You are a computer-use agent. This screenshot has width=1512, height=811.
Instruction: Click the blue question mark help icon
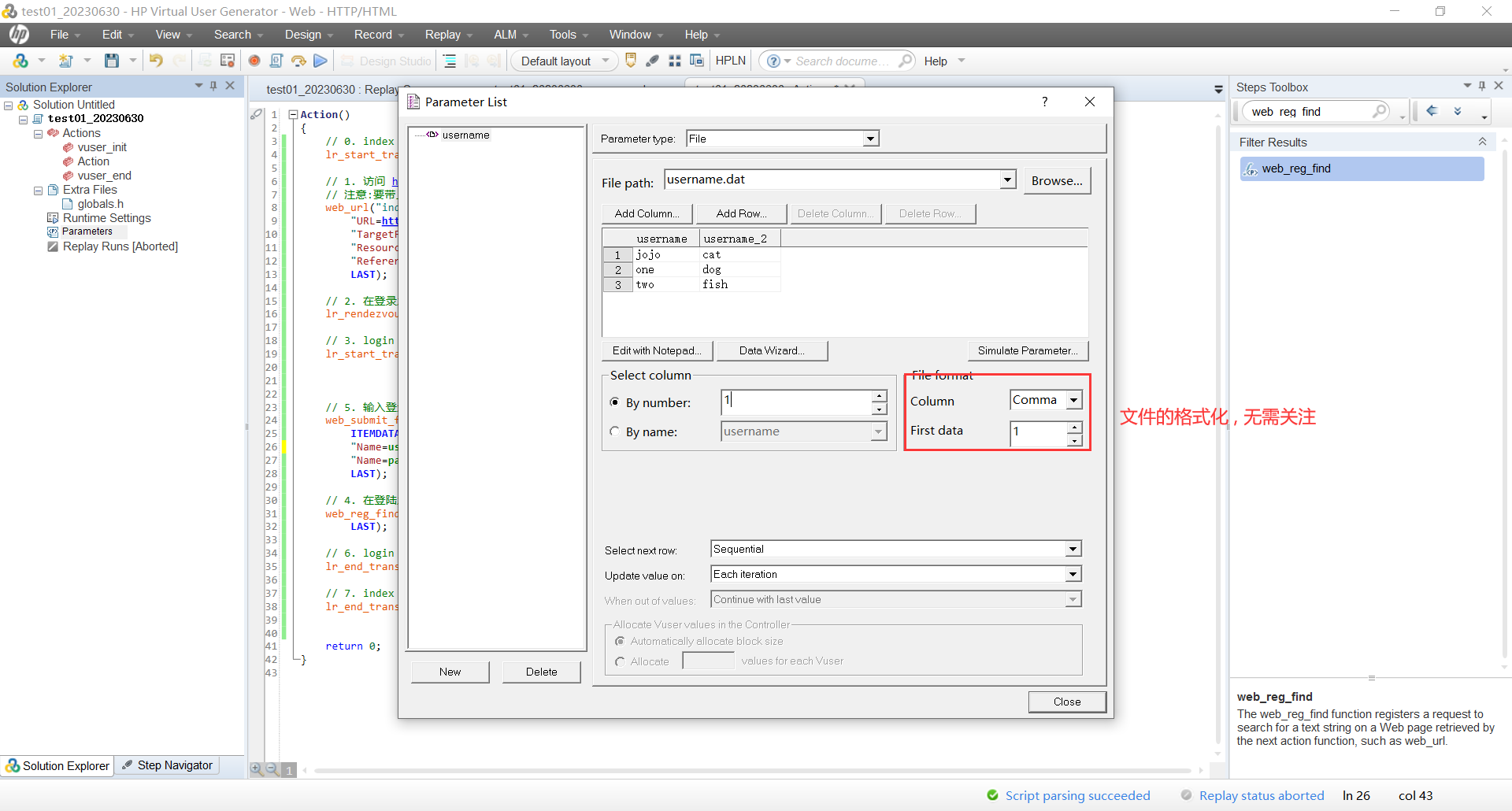[773, 61]
